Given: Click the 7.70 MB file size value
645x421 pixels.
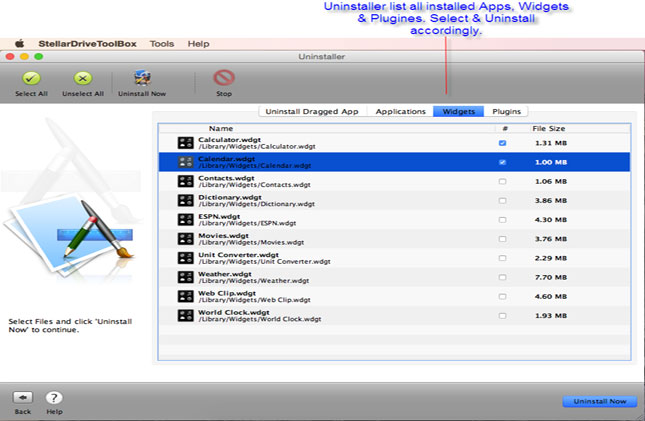Looking at the screenshot, I should pyautogui.click(x=551, y=277).
